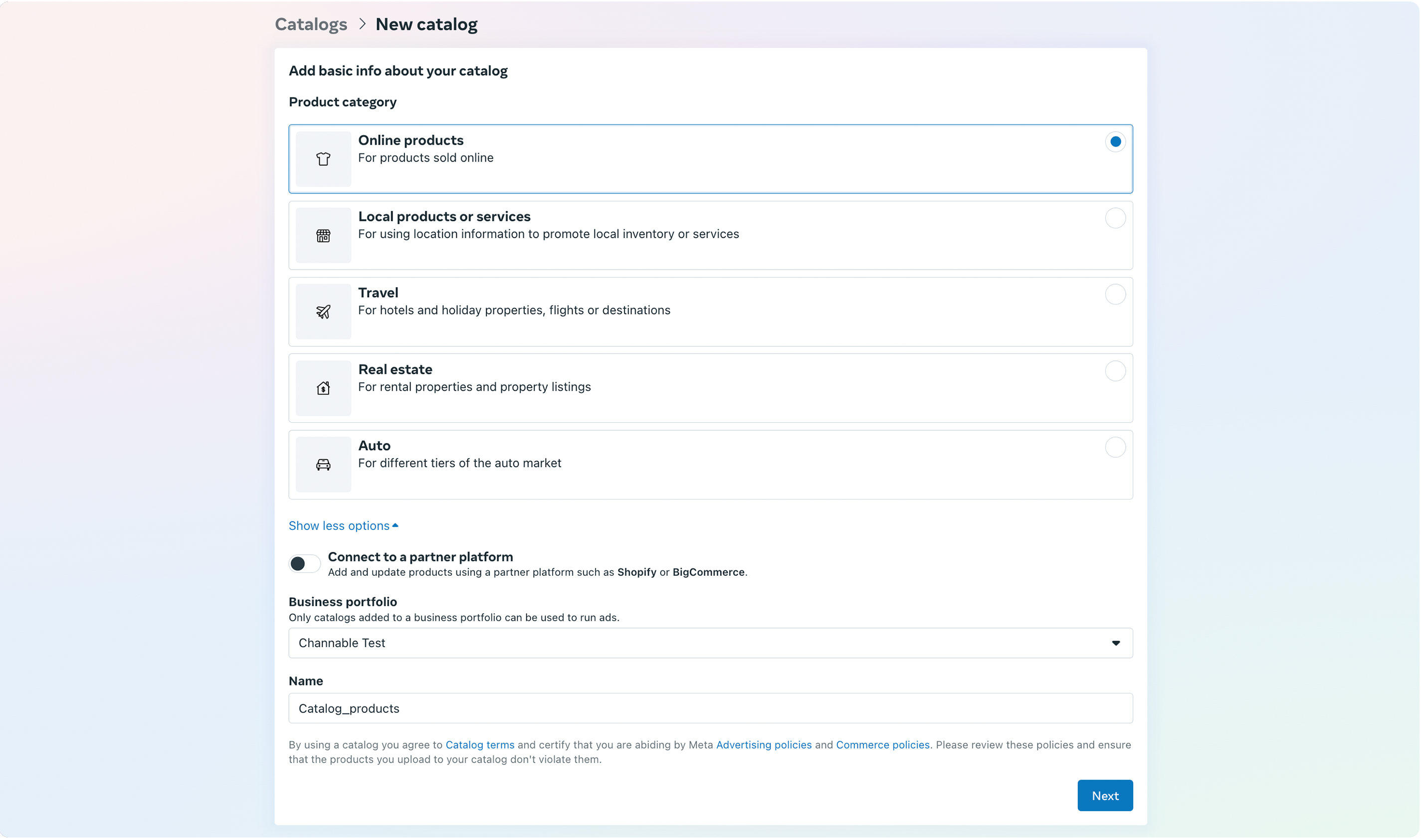The width and height of the screenshot is (1421, 840).
Task: Click the storefront icon for Local products
Action: [323, 235]
